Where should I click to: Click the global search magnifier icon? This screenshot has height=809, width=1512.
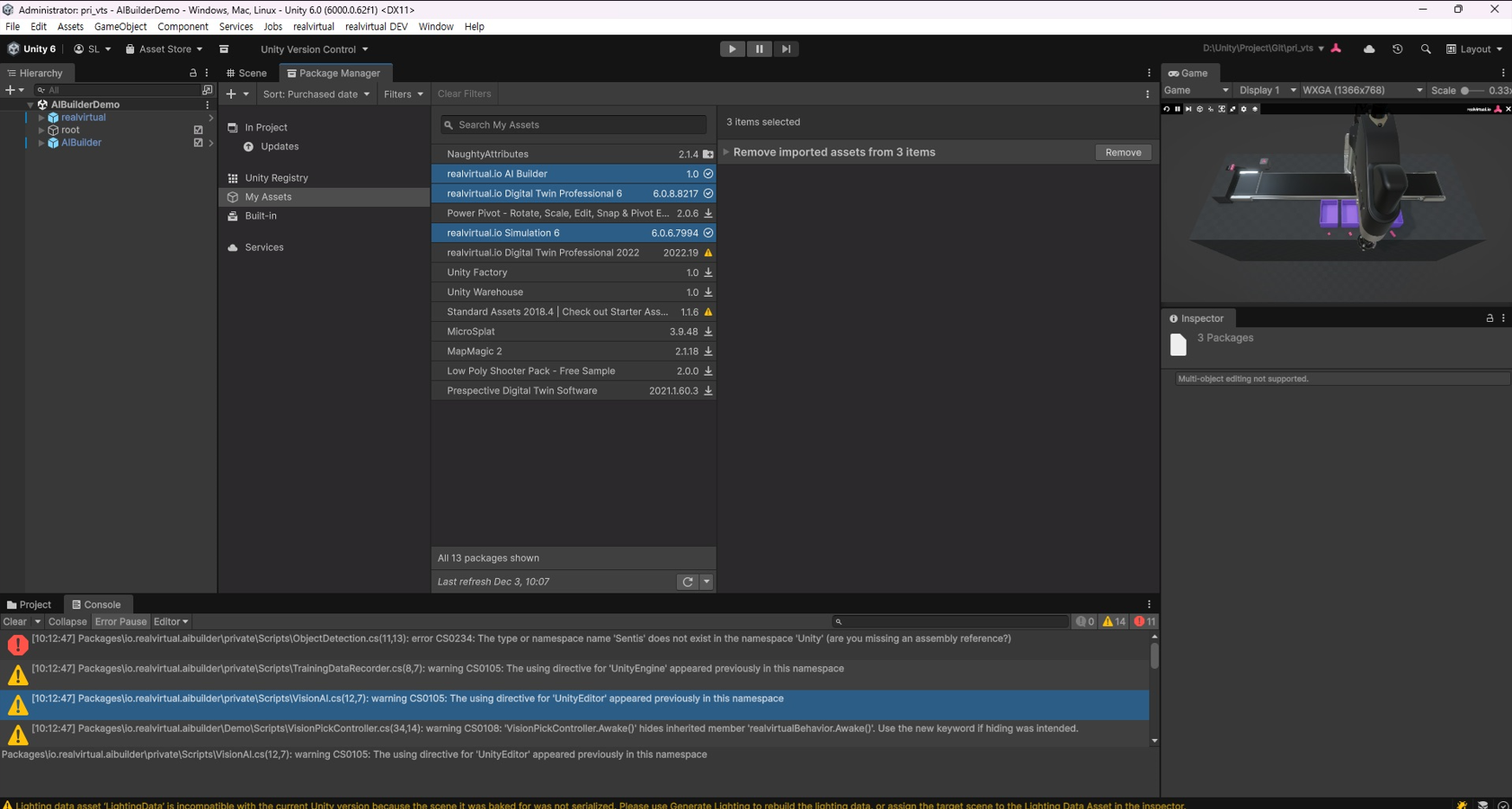pyautogui.click(x=1425, y=49)
